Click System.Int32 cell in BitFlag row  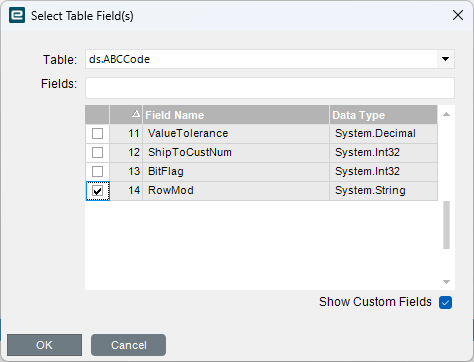coord(383,172)
